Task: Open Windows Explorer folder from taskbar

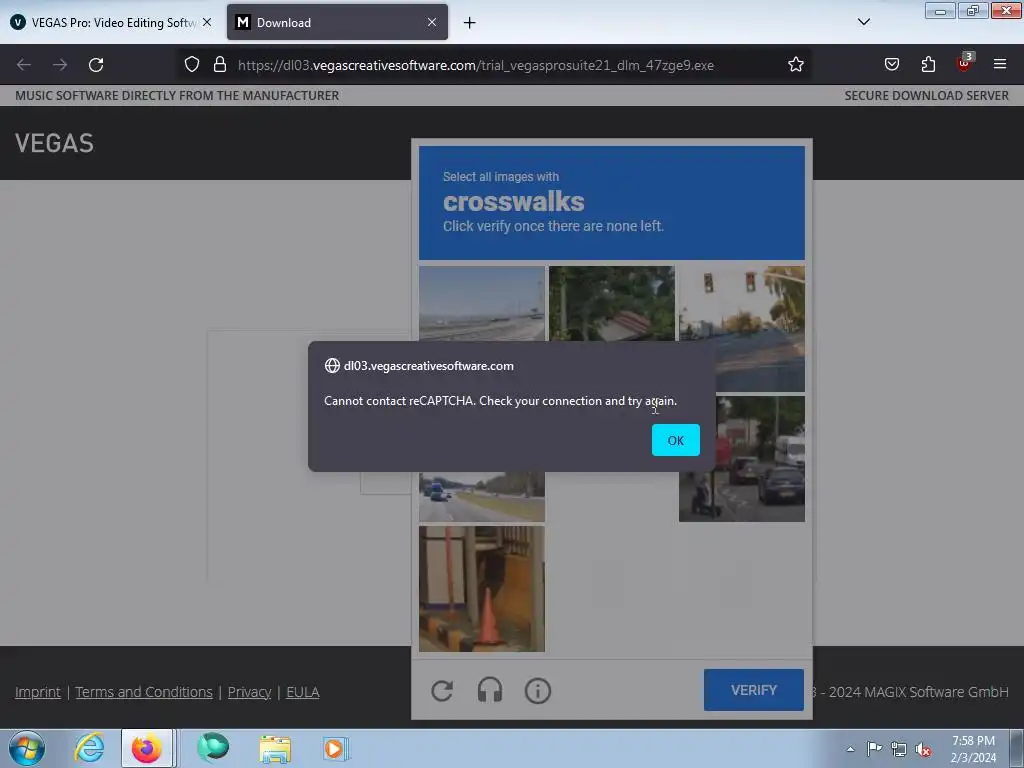Action: click(x=275, y=748)
